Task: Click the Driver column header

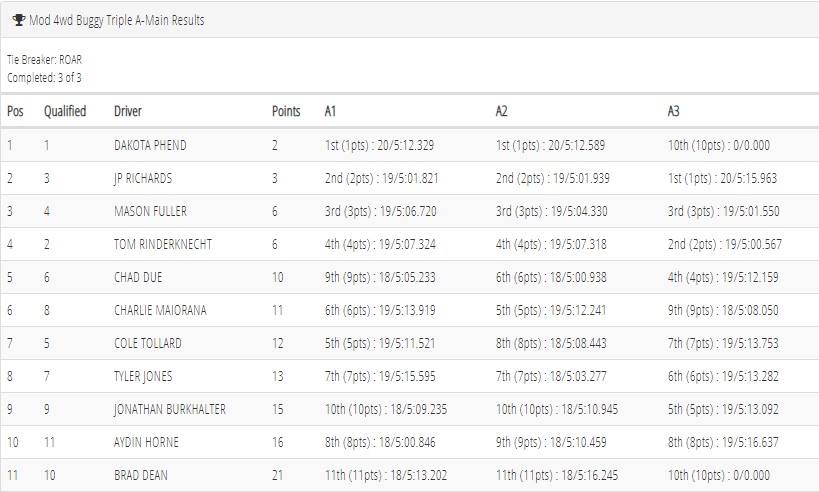Action: coord(128,111)
